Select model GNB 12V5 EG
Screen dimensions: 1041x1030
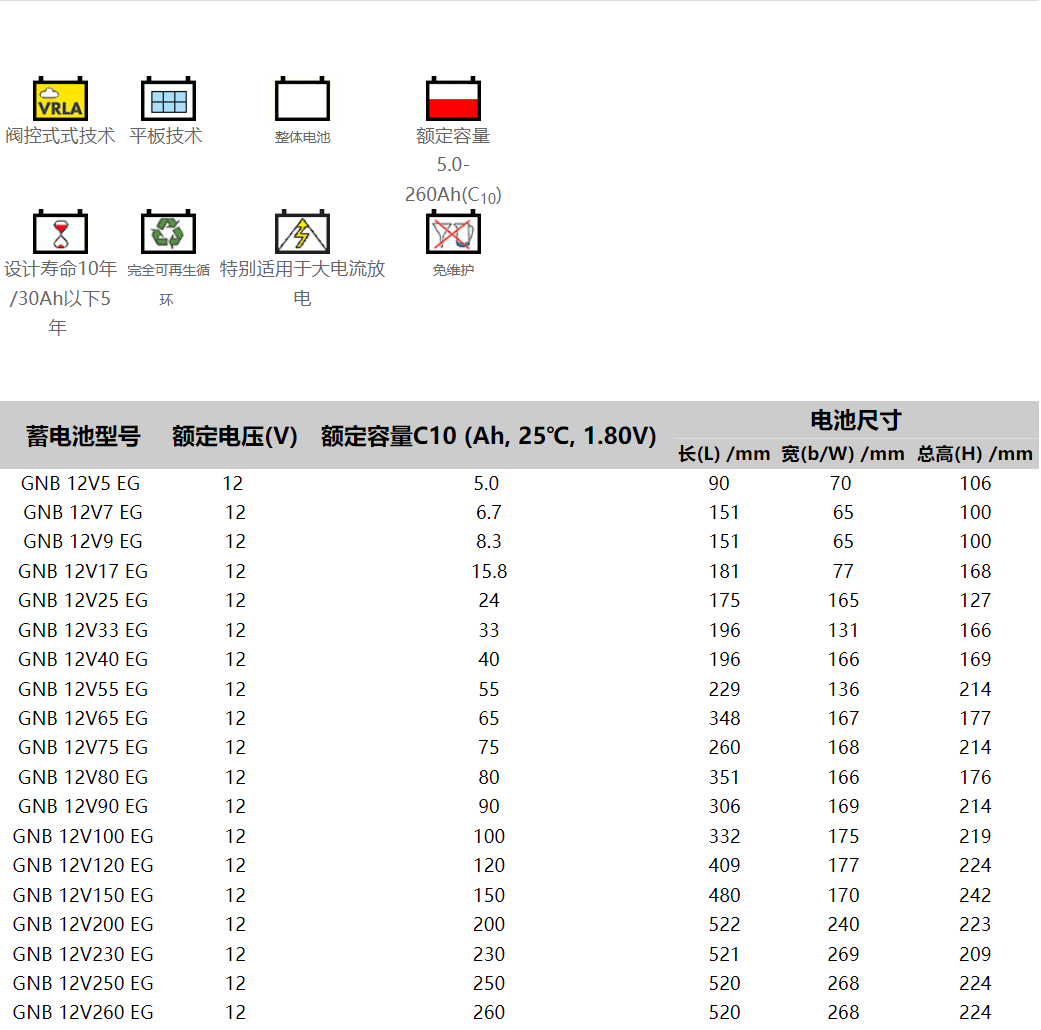80,483
